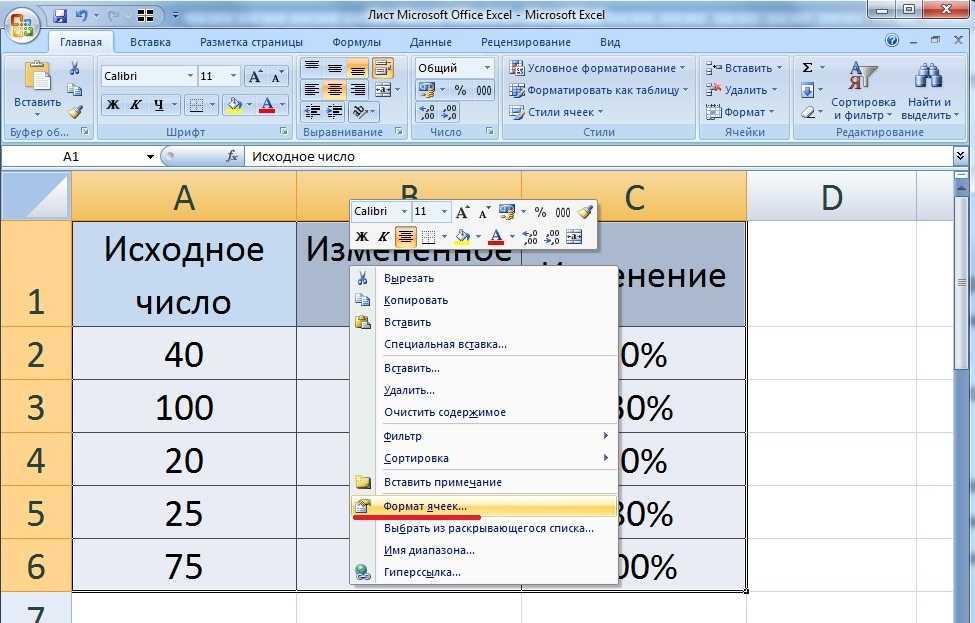The width and height of the screenshot is (975, 623).
Task: Toggle middle vertical alignment in ribbon
Action: click(335, 67)
